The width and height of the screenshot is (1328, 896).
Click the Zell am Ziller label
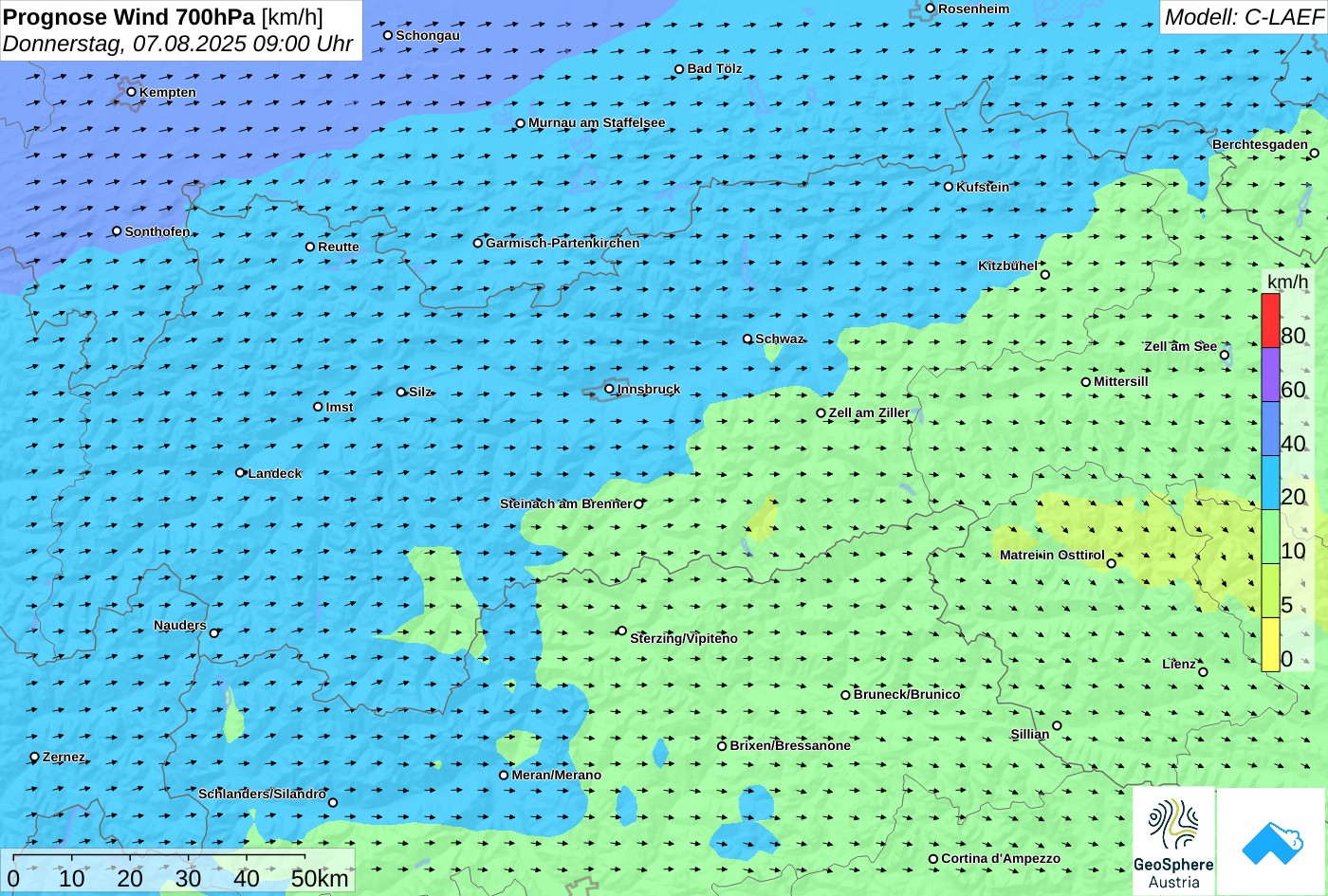(x=869, y=412)
